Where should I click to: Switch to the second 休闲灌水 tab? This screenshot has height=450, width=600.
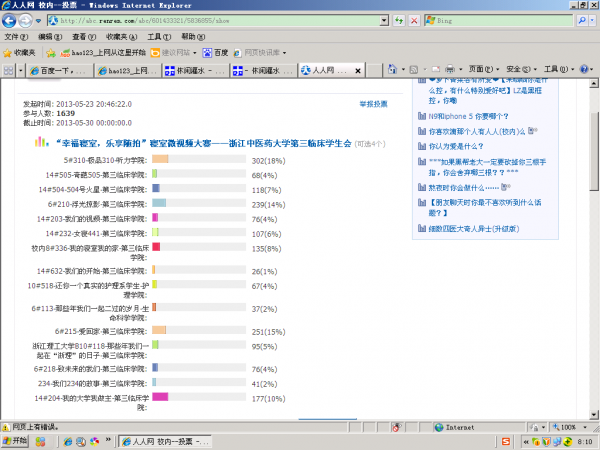click(x=264, y=70)
